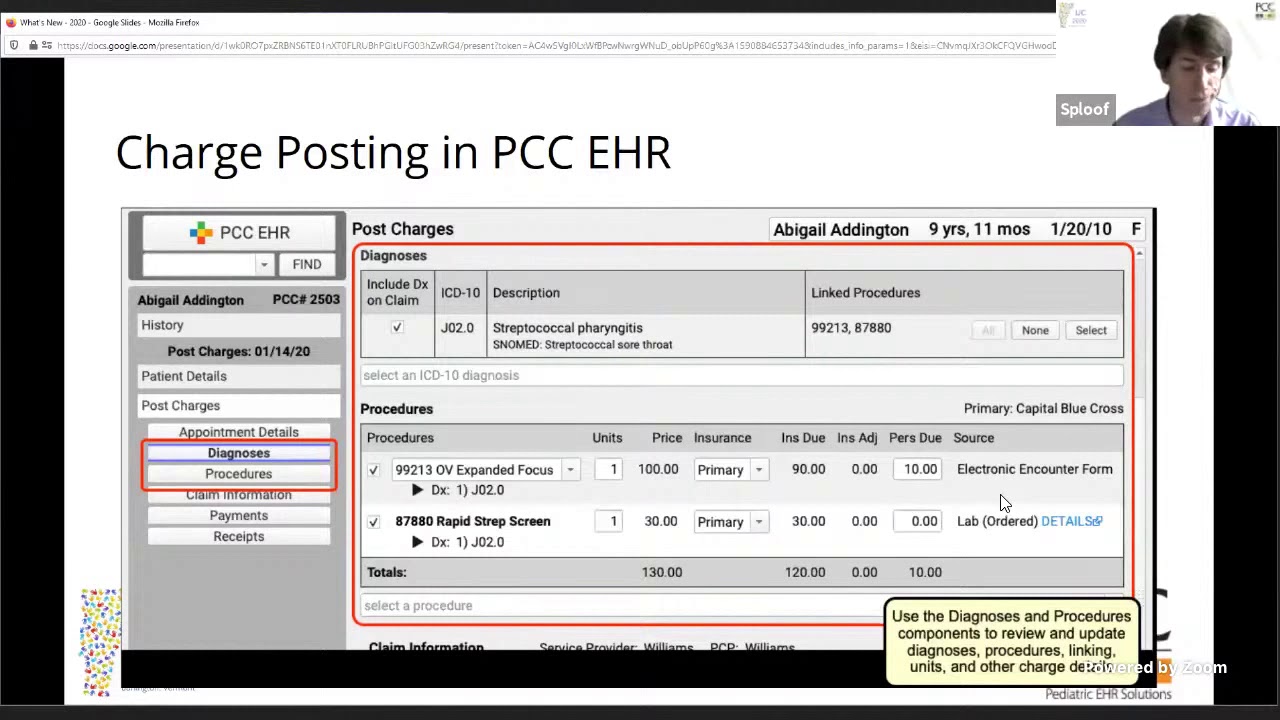
Task: Open the patient search dropdown arrow
Action: point(264,265)
